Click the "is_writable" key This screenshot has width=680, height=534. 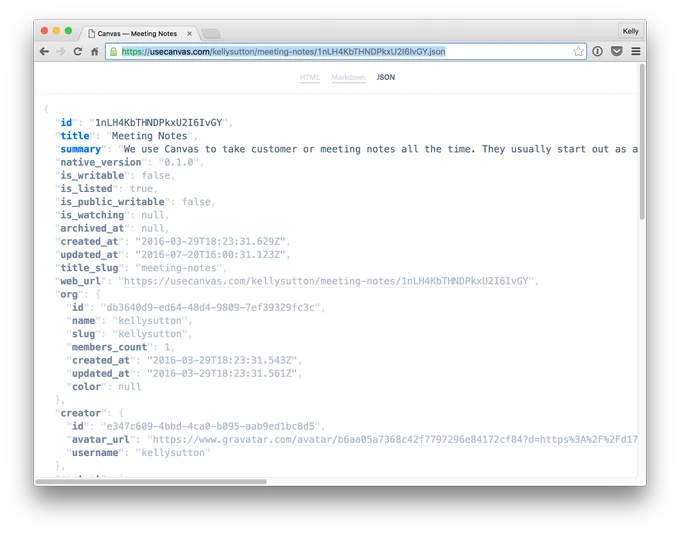pos(92,175)
